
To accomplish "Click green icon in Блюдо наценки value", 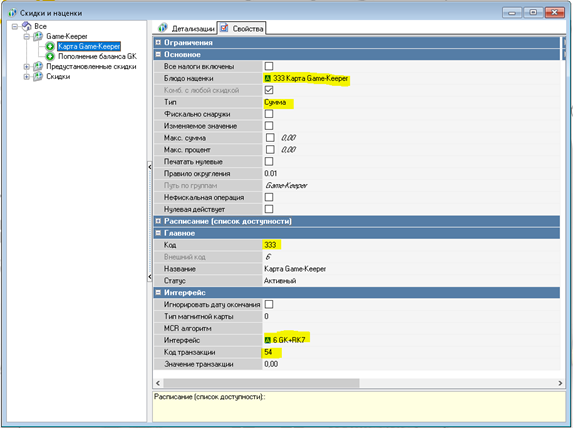I will [x=268, y=78].
